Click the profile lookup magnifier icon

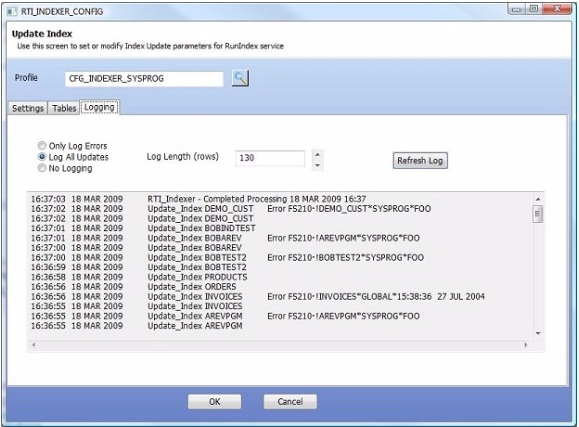(240, 78)
